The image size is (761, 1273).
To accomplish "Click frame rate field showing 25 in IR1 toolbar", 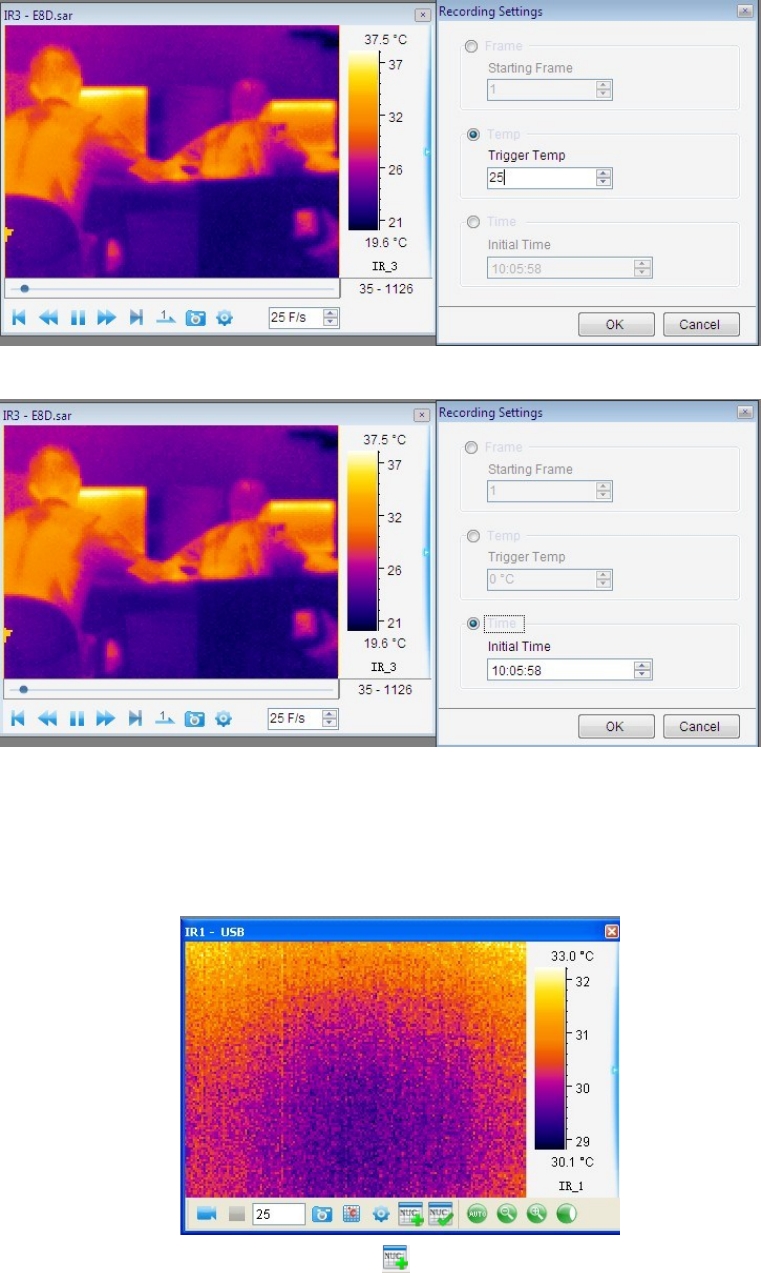I will 278,1214.
